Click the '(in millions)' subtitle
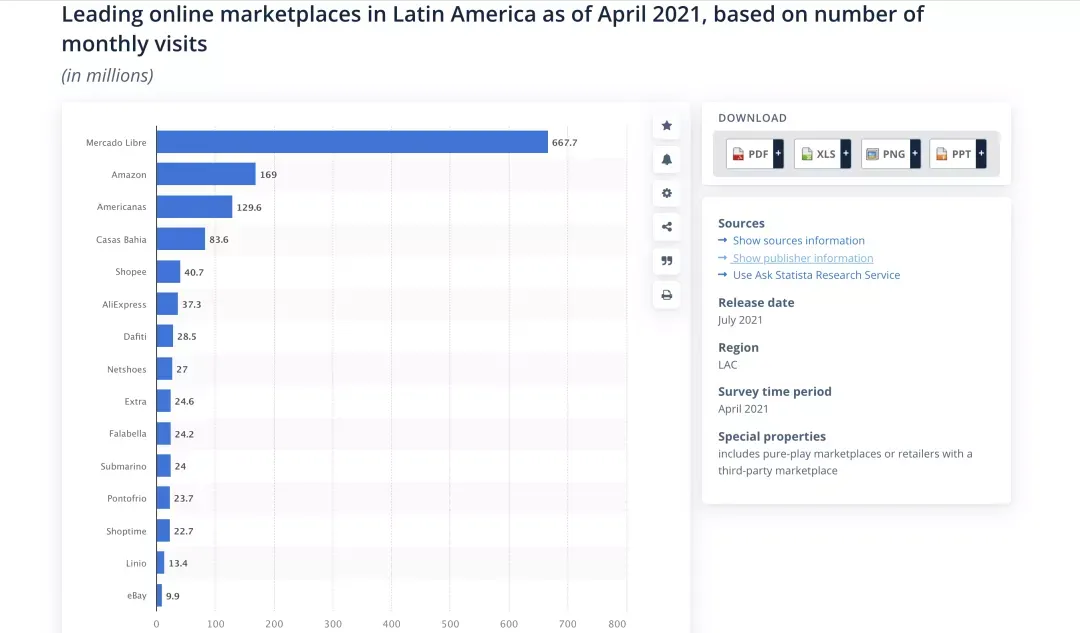Viewport: 1080px width, 633px height. tap(107, 75)
